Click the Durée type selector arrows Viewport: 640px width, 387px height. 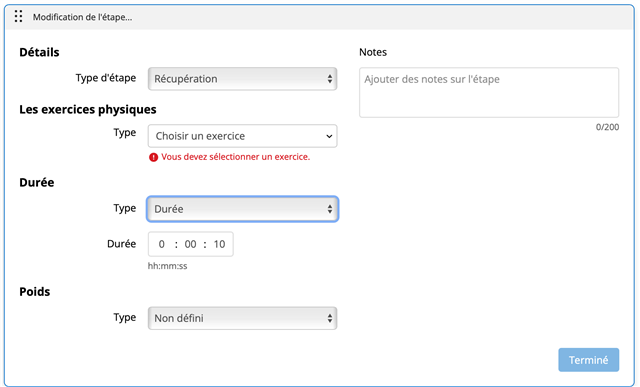click(329, 209)
